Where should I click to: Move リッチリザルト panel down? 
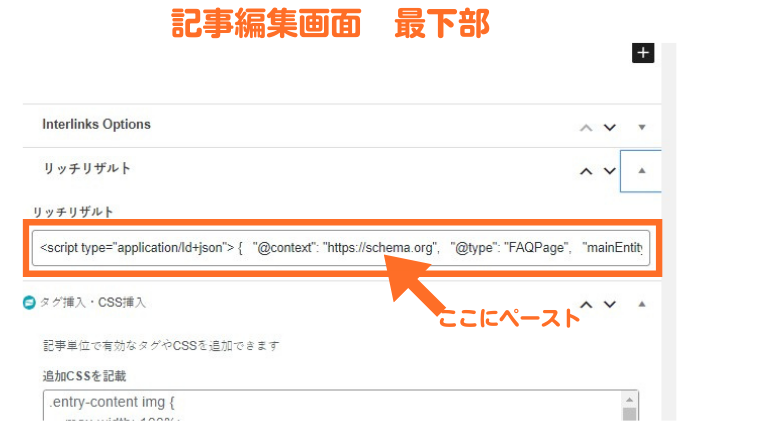[x=610, y=171]
